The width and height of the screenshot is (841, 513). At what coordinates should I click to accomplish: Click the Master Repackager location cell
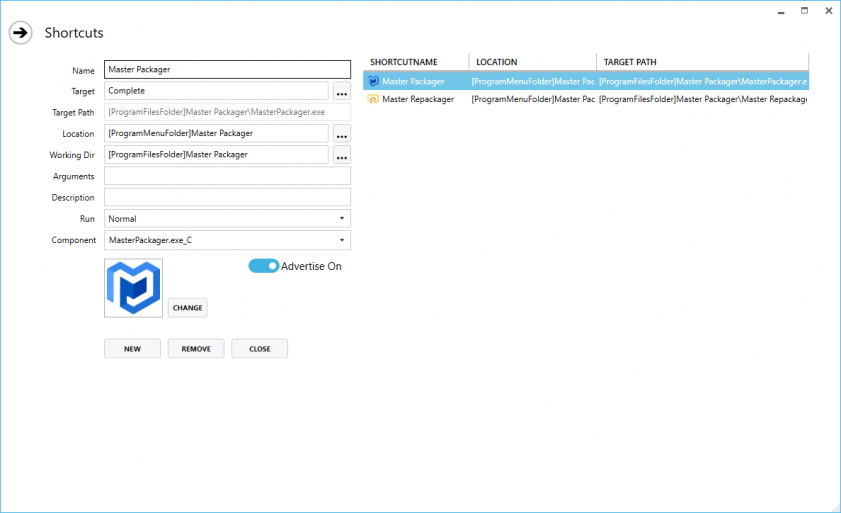[533, 99]
